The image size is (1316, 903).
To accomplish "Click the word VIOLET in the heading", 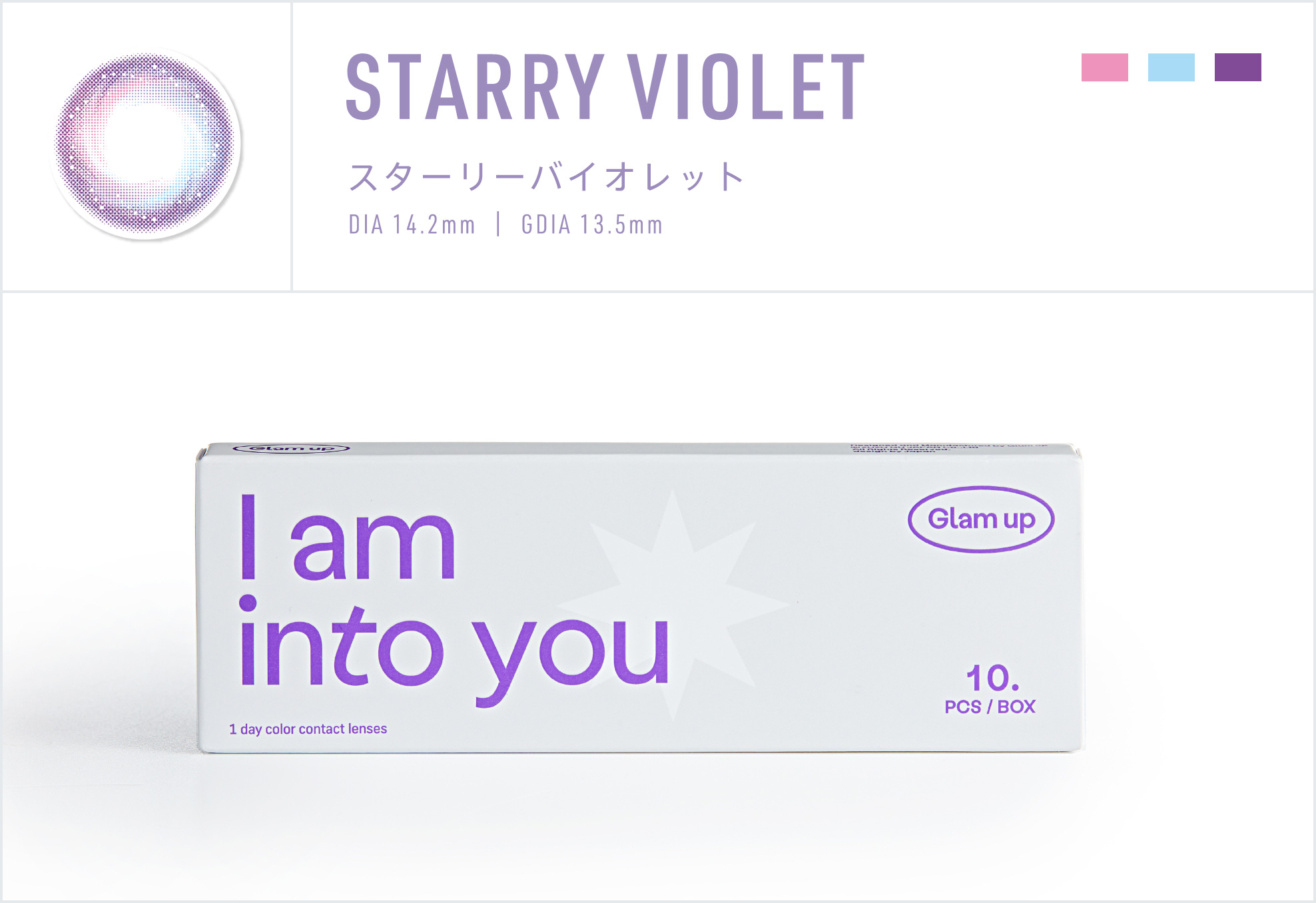I will (746, 87).
